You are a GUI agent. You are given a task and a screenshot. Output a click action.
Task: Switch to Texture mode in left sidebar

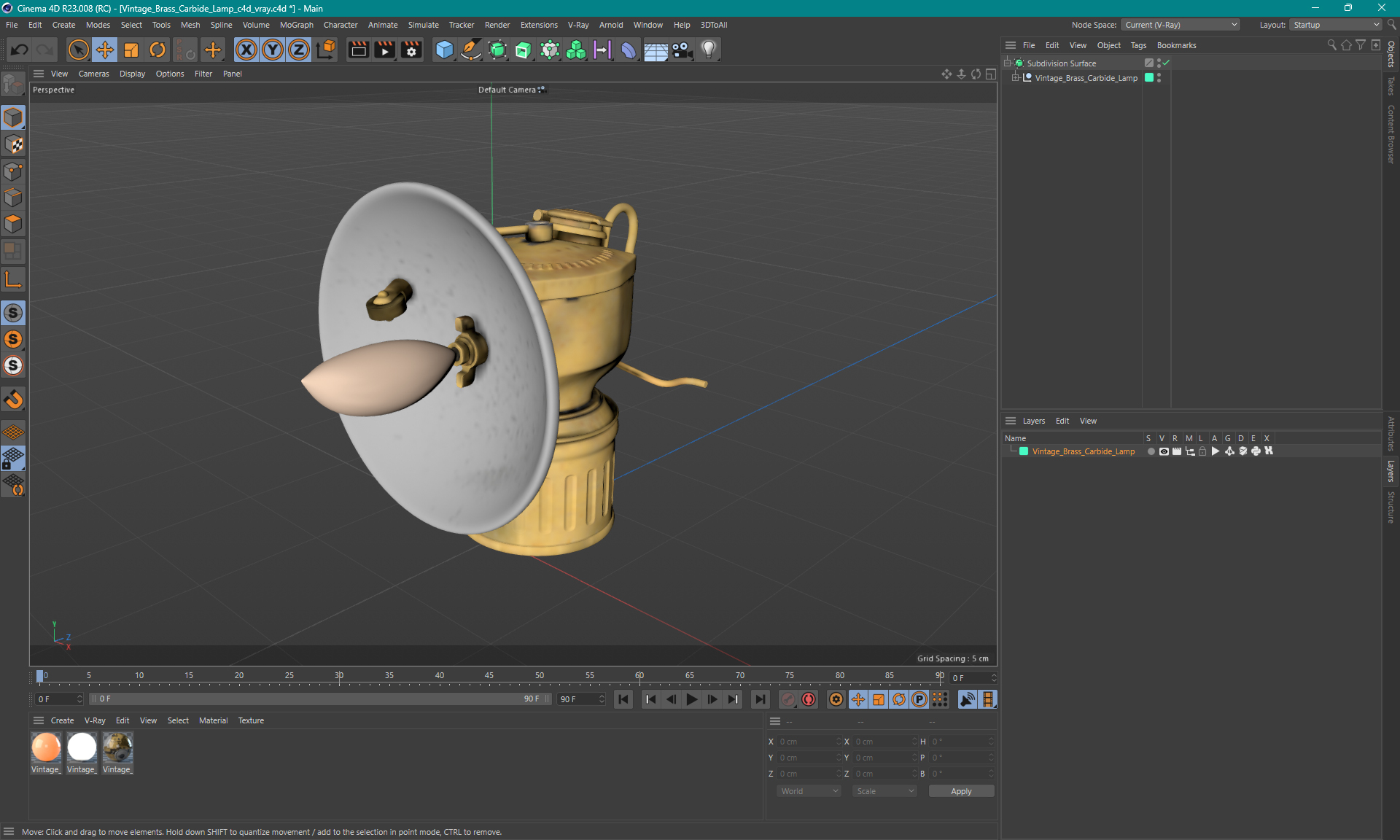[x=13, y=144]
